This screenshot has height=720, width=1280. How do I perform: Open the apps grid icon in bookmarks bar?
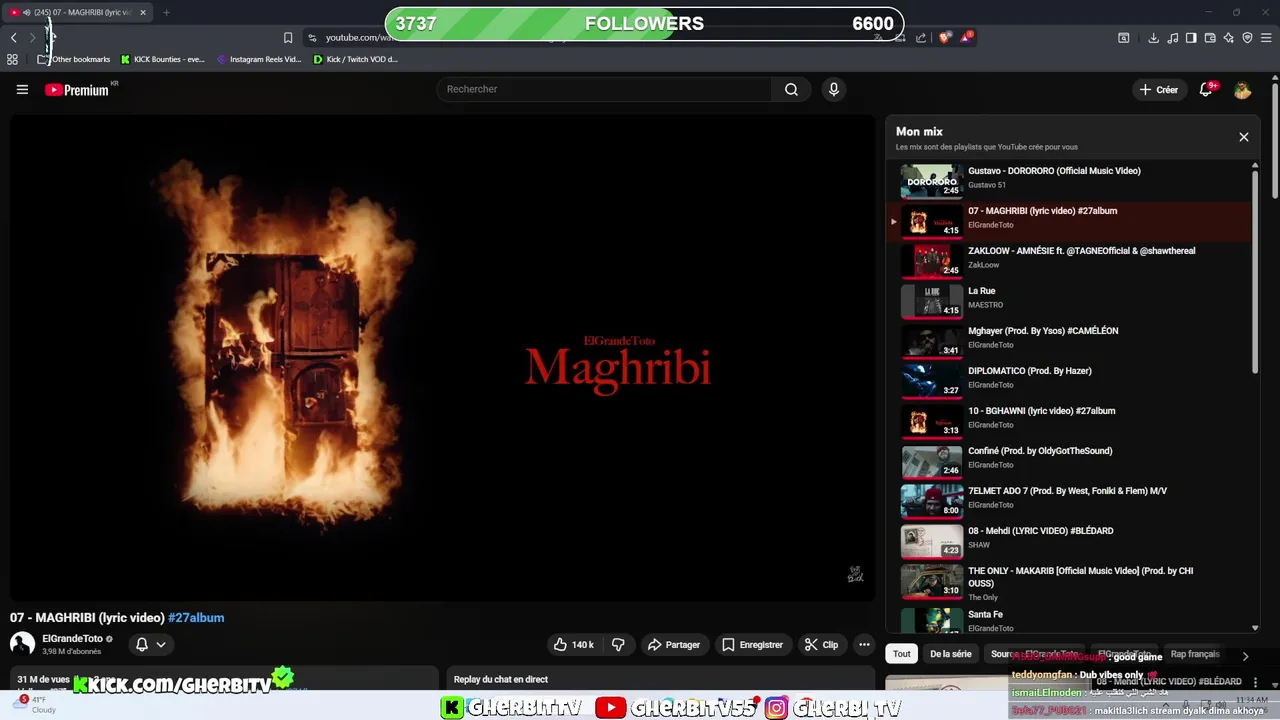(x=12, y=59)
